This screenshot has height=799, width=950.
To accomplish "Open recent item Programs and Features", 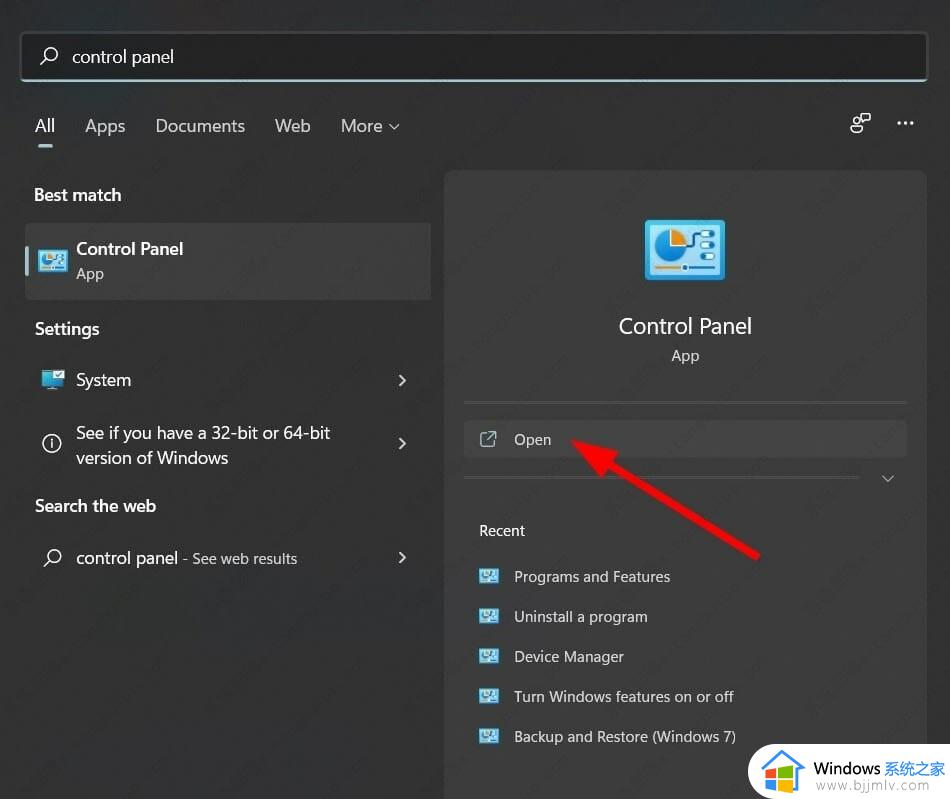I will (x=592, y=577).
